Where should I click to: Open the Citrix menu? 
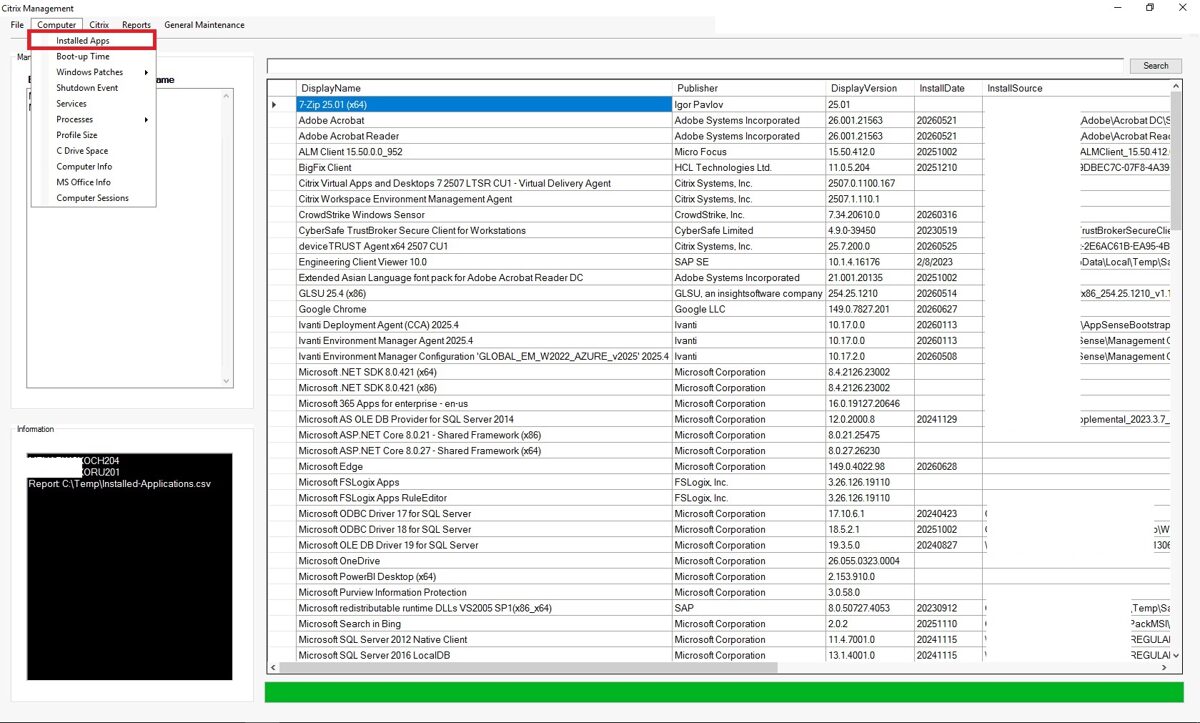click(99, 25)
